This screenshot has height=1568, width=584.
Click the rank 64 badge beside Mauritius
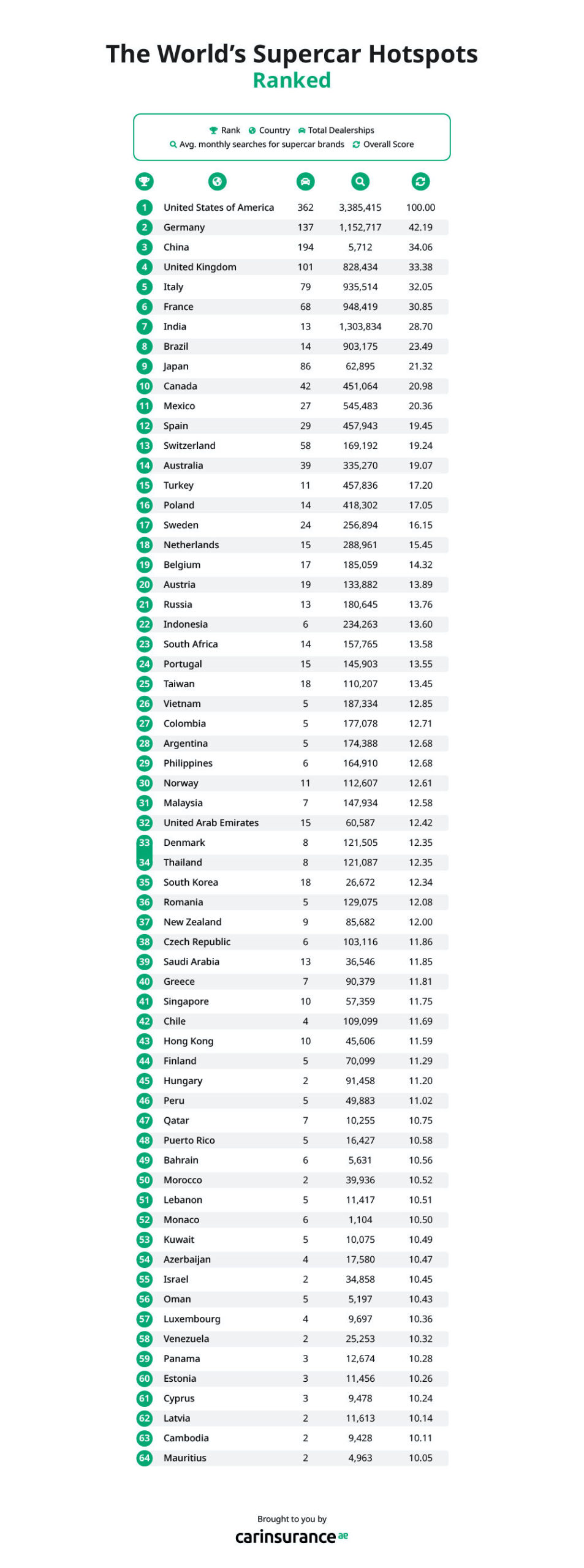144,1458
